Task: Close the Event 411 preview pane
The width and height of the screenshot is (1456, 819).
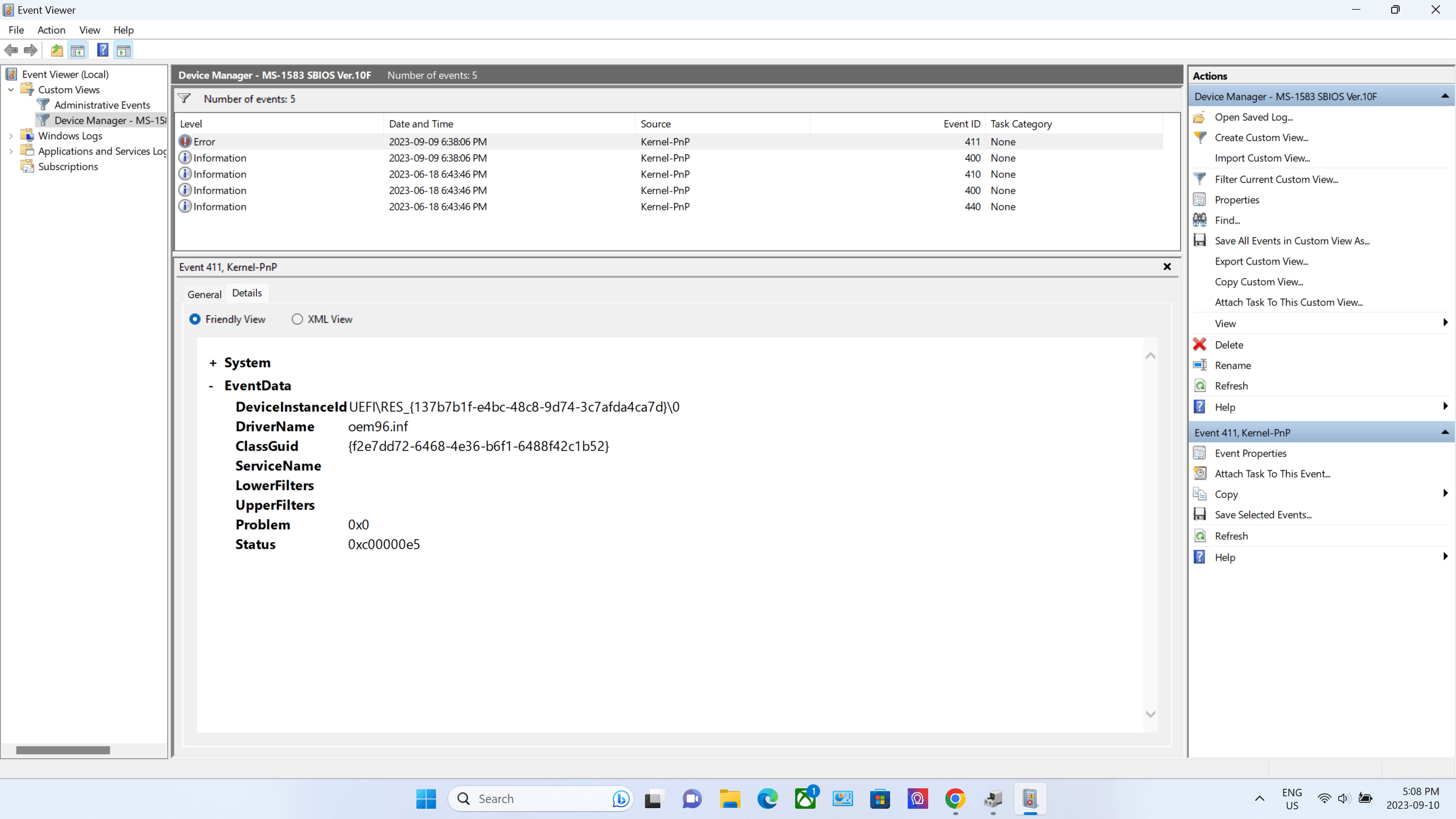Action: [1167, 267]
